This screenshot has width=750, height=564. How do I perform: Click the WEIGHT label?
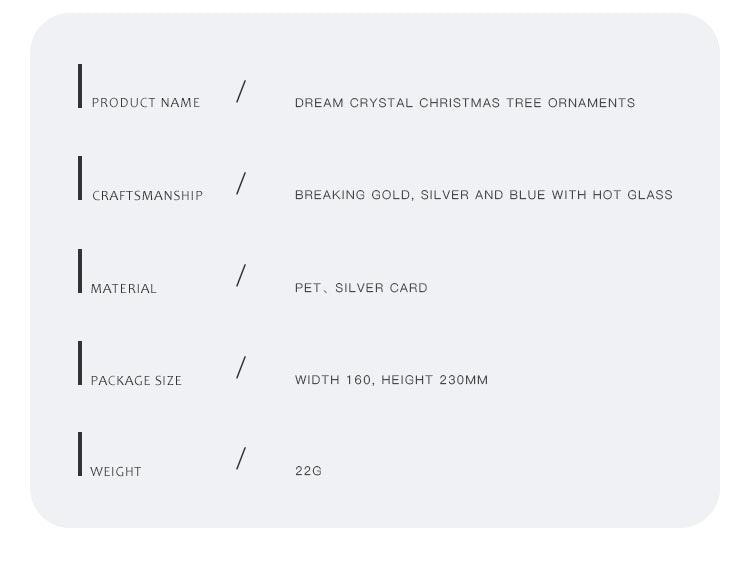click(x=116, y=472)
